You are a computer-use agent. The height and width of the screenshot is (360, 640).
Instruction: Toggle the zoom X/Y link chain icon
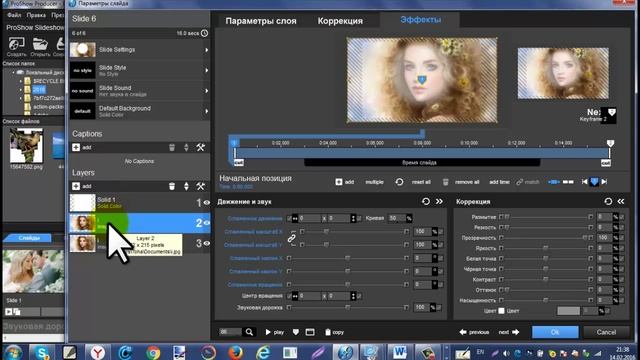(x=291, y=238)
